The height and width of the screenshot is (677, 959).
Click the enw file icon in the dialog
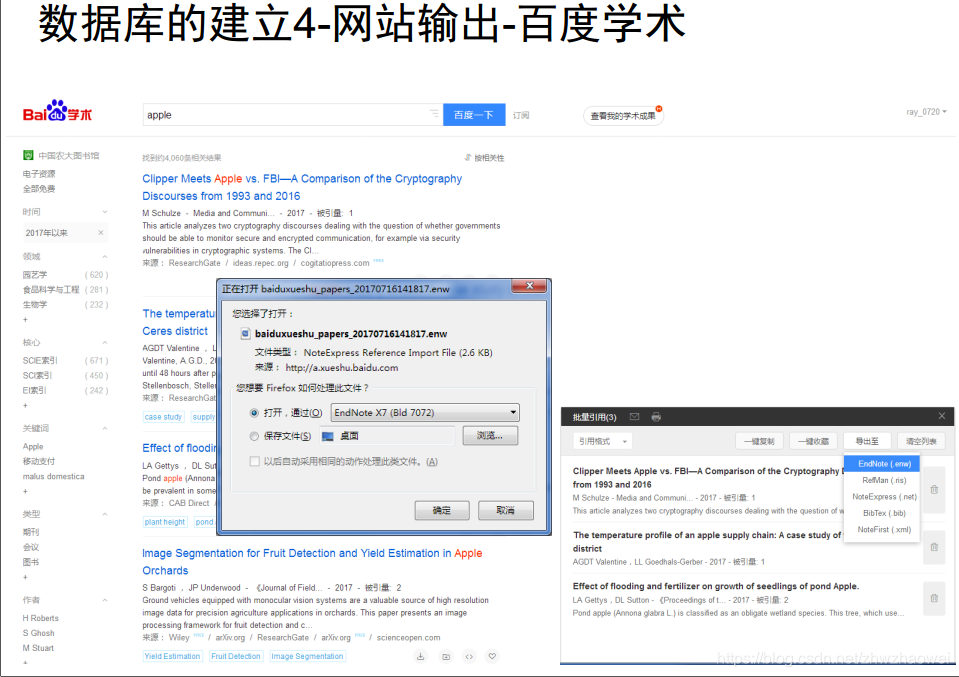coord(245,334)
